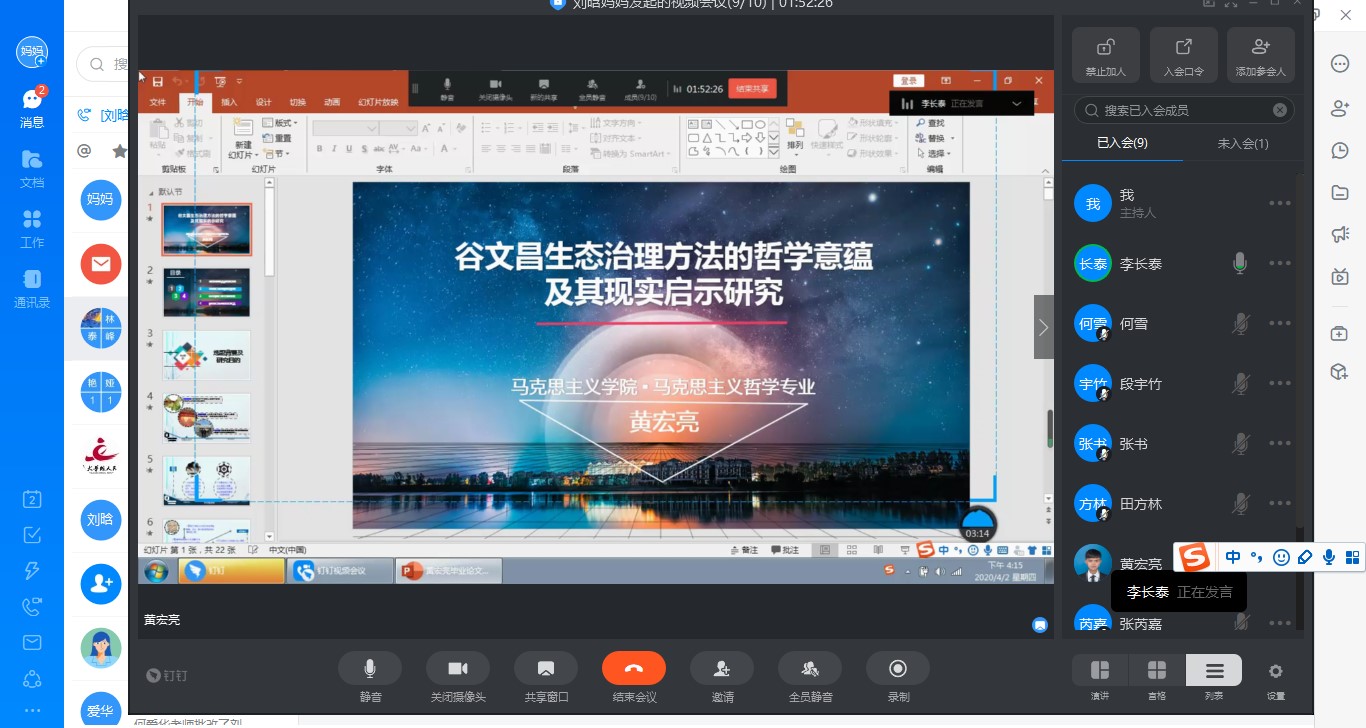Open the meeting passcode (入会口令) button

[x=1183, y=54]
